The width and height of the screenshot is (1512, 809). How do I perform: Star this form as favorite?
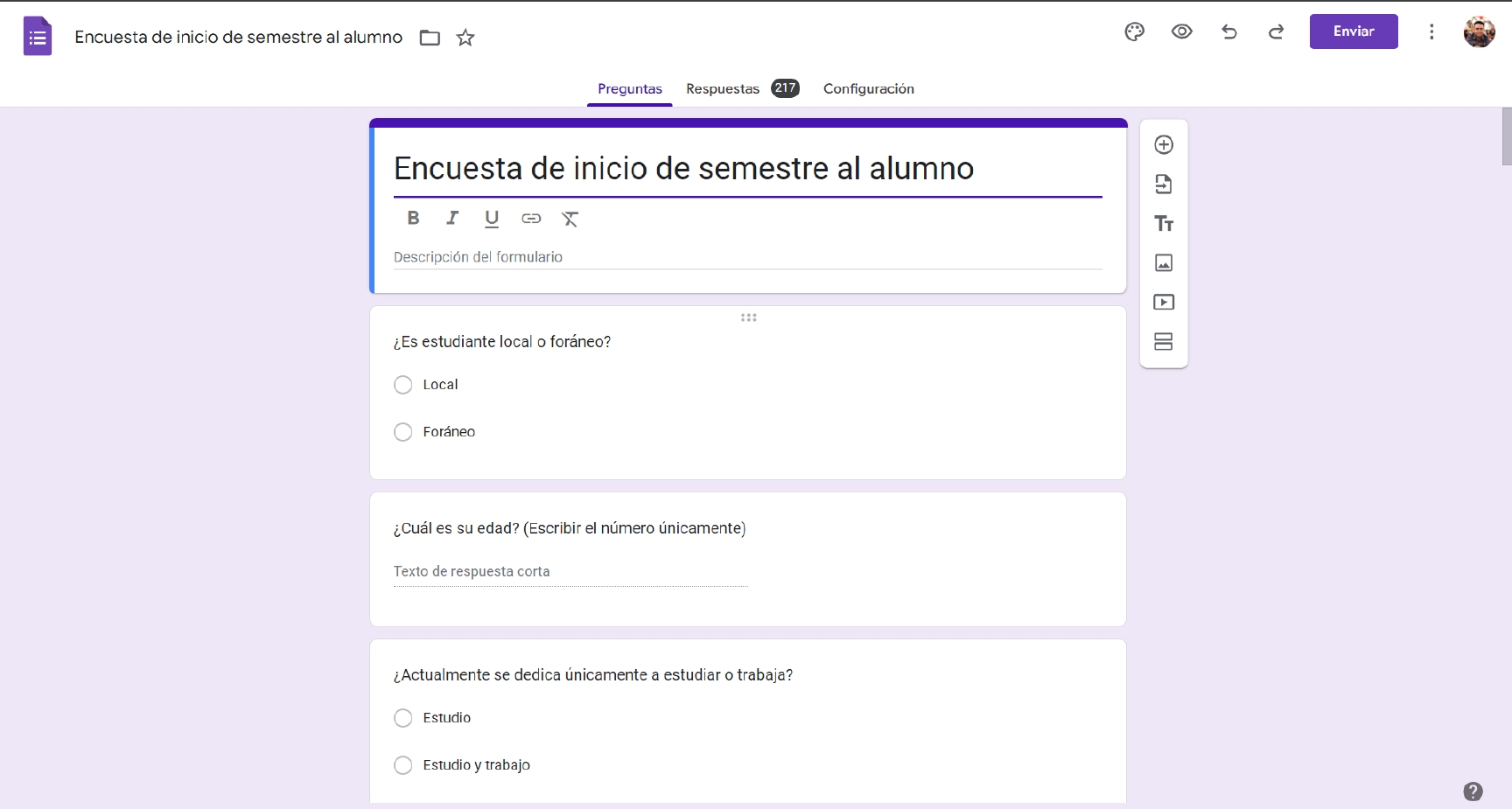(465, 38)
